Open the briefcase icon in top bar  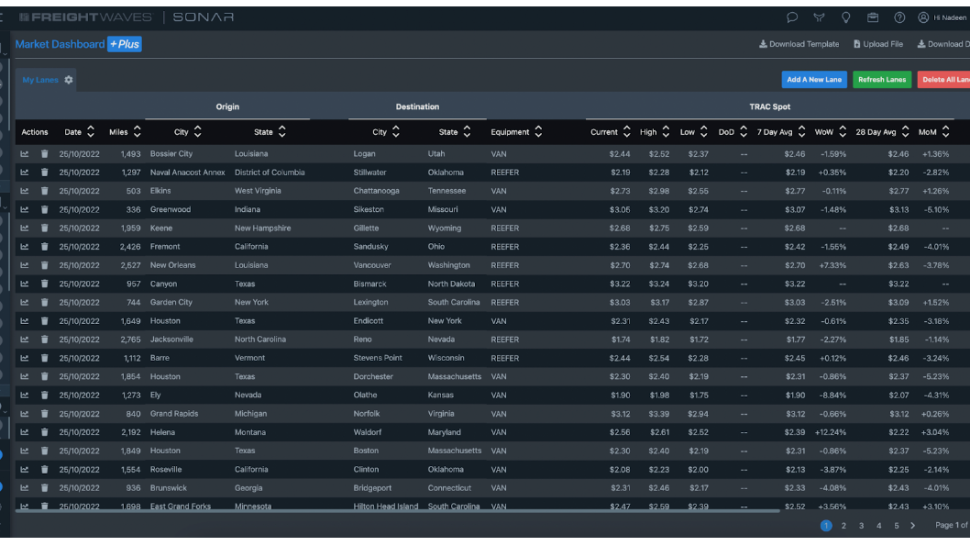pos(872,17)
